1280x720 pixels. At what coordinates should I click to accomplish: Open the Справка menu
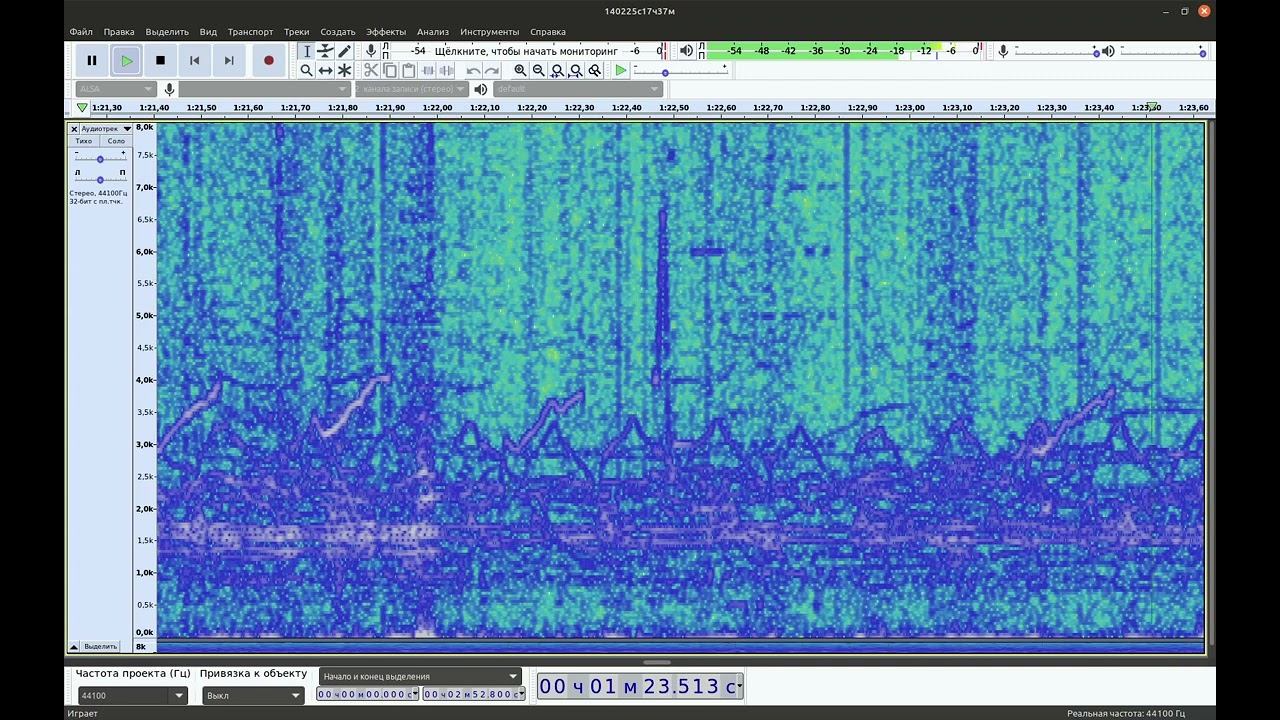tap(548, 32)
